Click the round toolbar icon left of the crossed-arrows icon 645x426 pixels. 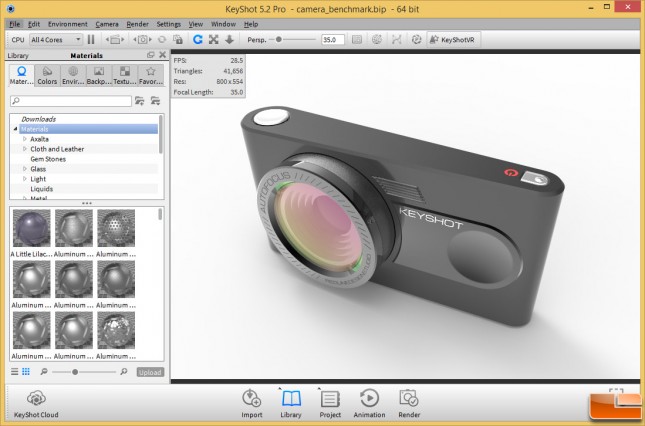click(377, 39)
